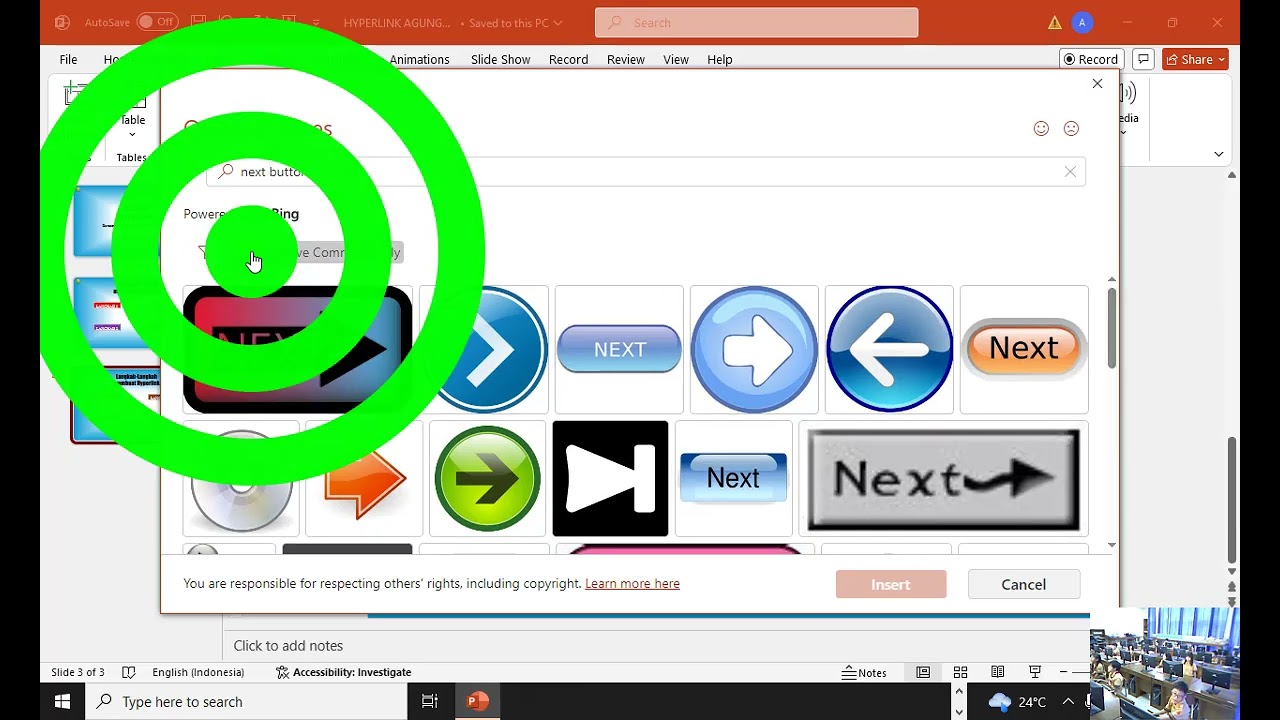The width and height of the screenshot is (1280, 720).
Task: Open the Share dropdown
Action: coord(1195,59)
